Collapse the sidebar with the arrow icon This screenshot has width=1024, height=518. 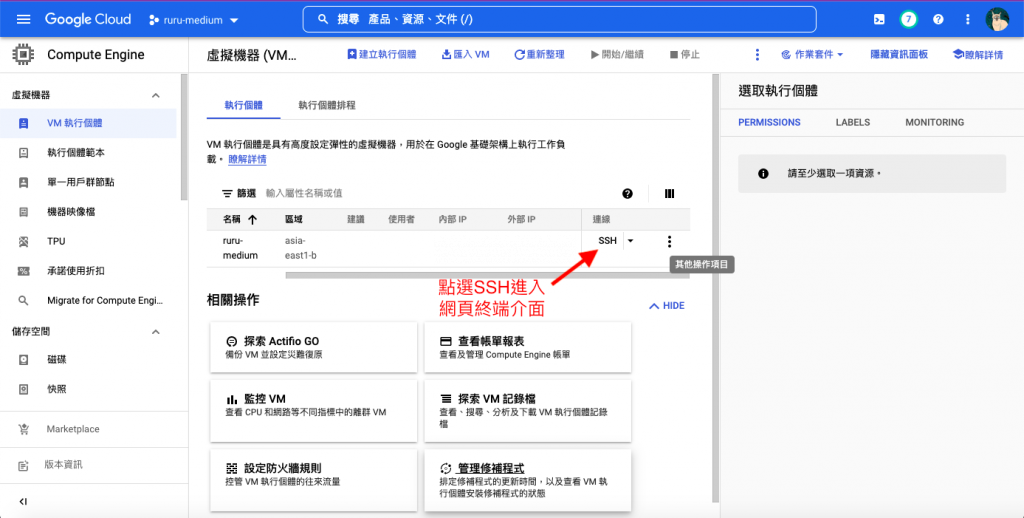[x=23, y=501]
